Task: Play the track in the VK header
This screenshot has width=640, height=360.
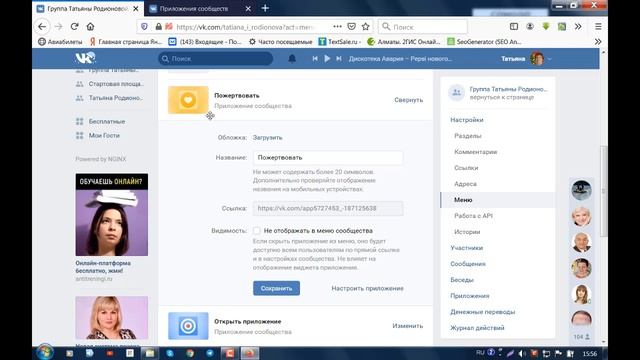Action: [327, 59]
